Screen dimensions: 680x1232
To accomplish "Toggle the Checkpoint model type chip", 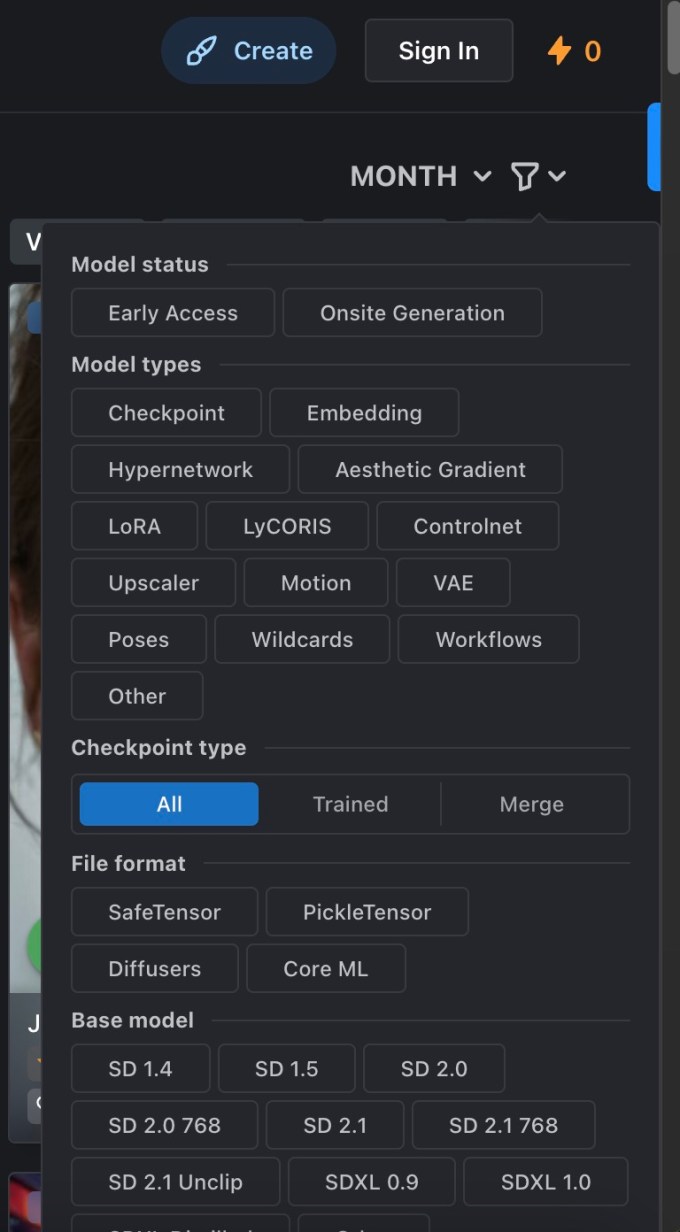I will [x=166, y=413].
